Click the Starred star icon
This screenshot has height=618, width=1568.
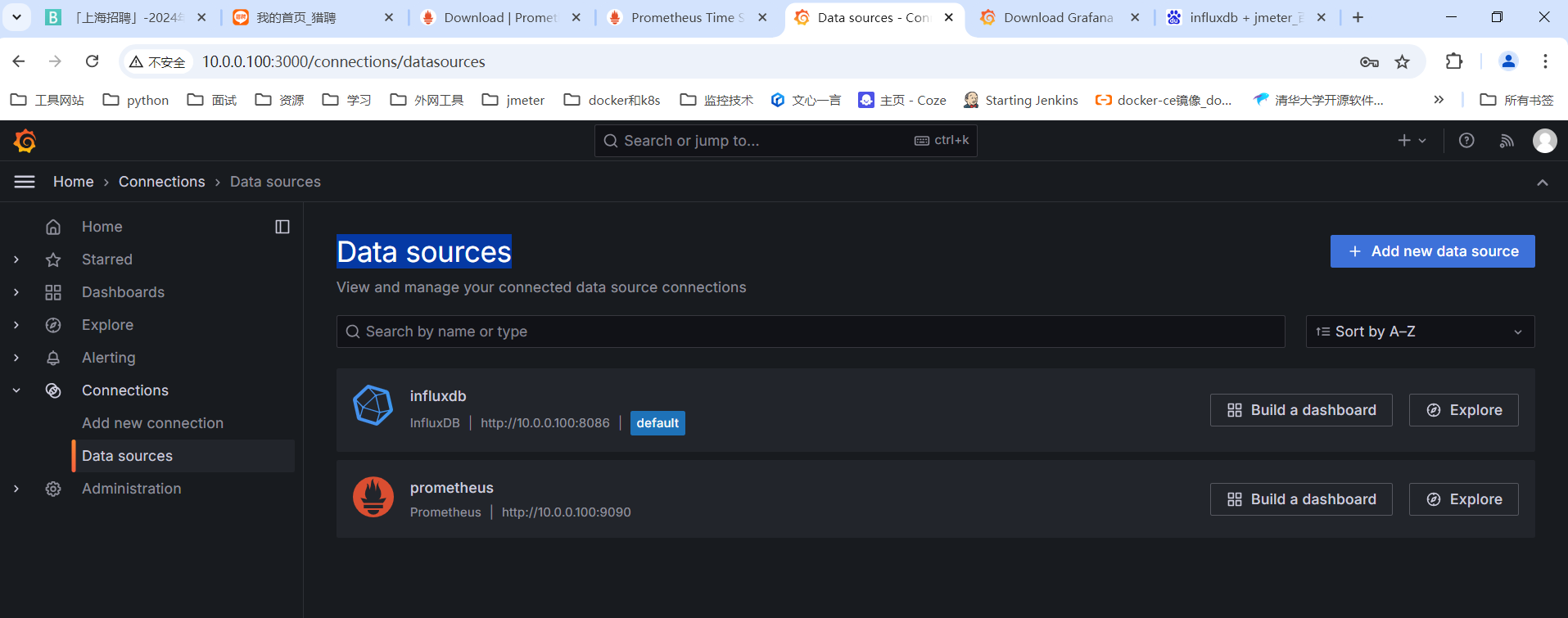tap(53, 259)
